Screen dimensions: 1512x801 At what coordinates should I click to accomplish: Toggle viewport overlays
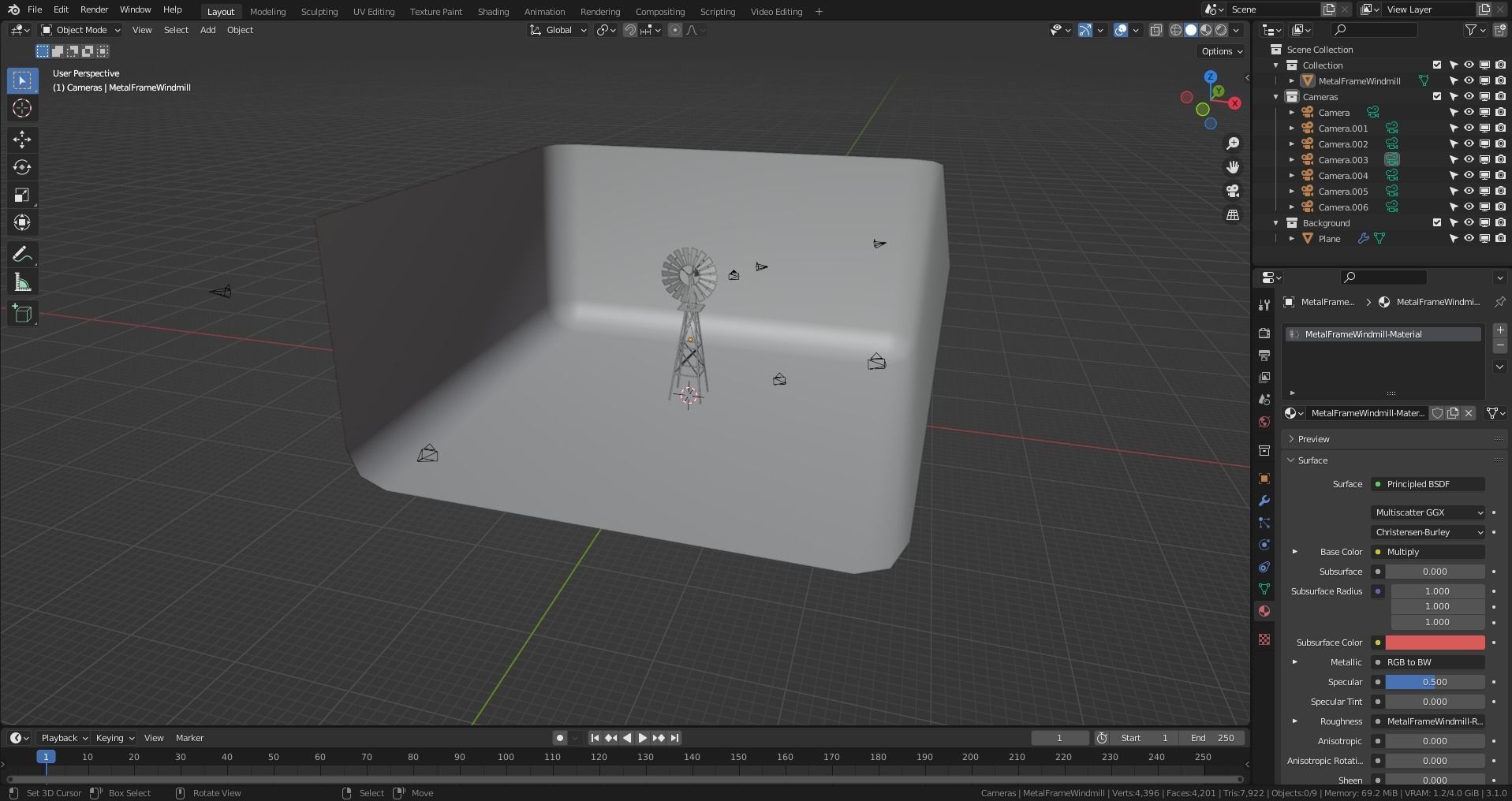(1121, 30)
